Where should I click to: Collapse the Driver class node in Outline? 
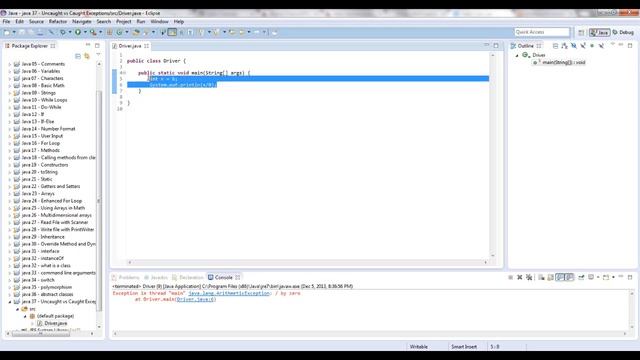(x=517, y=55)
